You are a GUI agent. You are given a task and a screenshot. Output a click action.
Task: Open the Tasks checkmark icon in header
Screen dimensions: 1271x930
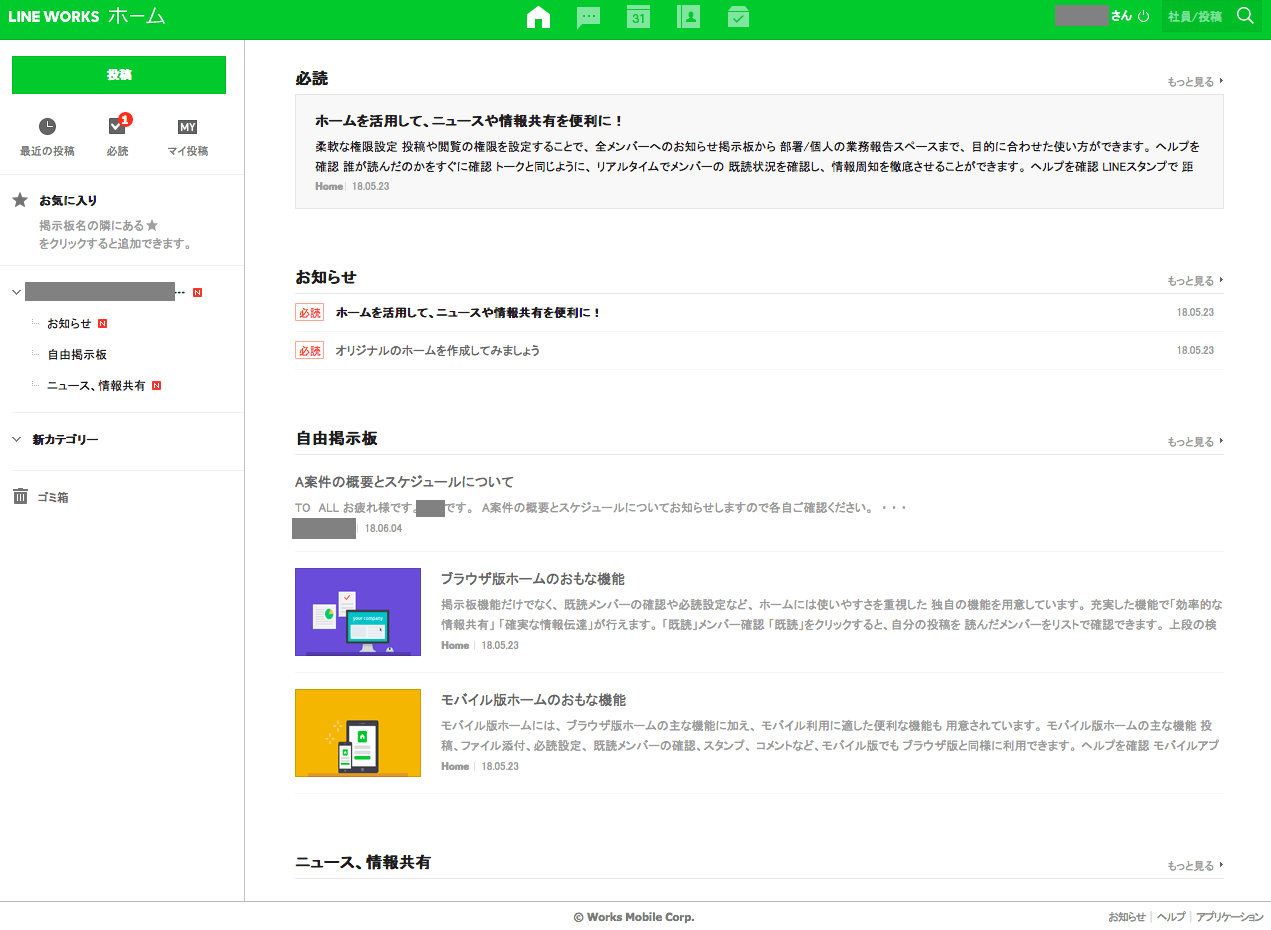coord(738,17)
